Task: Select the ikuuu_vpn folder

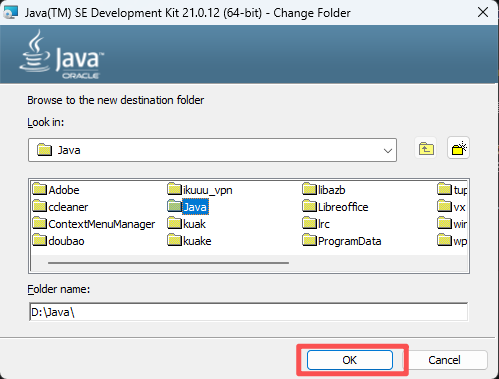Action: click(x=200, y=190)
